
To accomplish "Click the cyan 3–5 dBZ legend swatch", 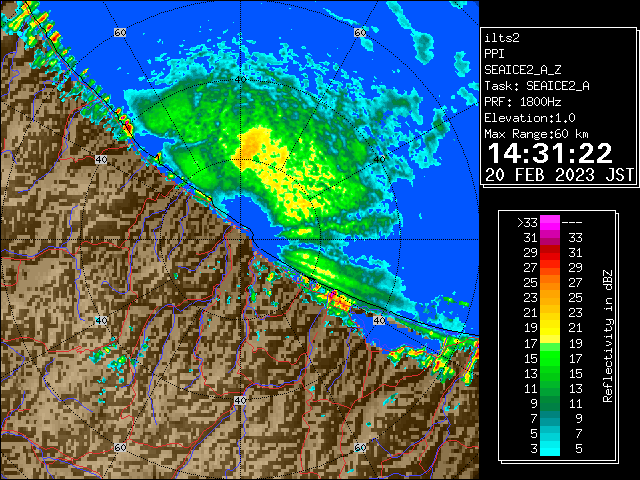I will [x=550, y=448].
